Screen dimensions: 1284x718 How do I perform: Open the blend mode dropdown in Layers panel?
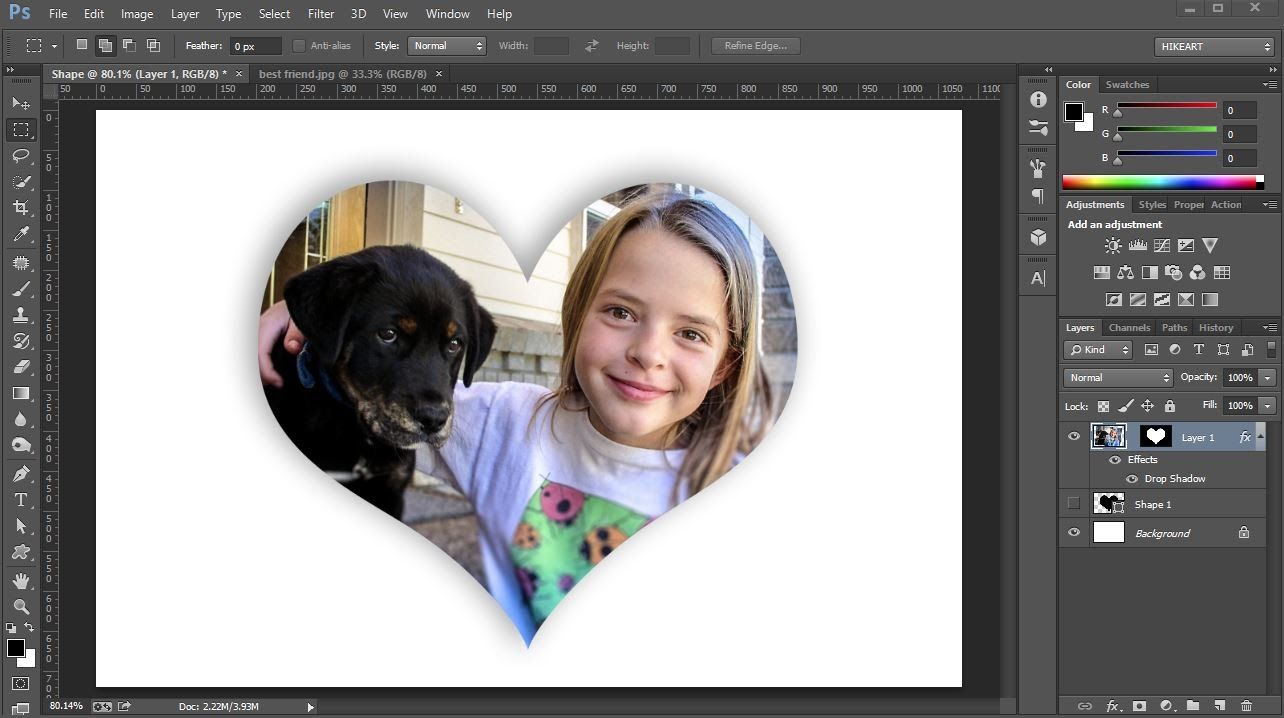pos(1117,377)
